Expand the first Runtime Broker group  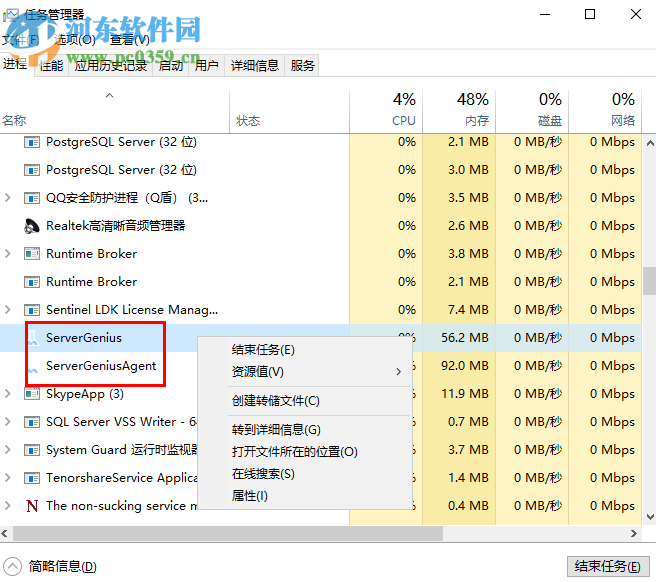(8, 254)
